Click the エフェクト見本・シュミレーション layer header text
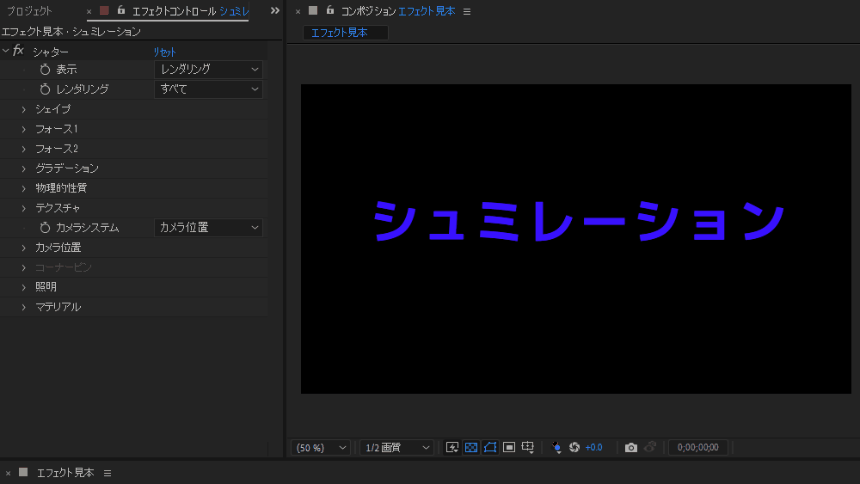Screen dimensions: 860x484 click(71, 32)
